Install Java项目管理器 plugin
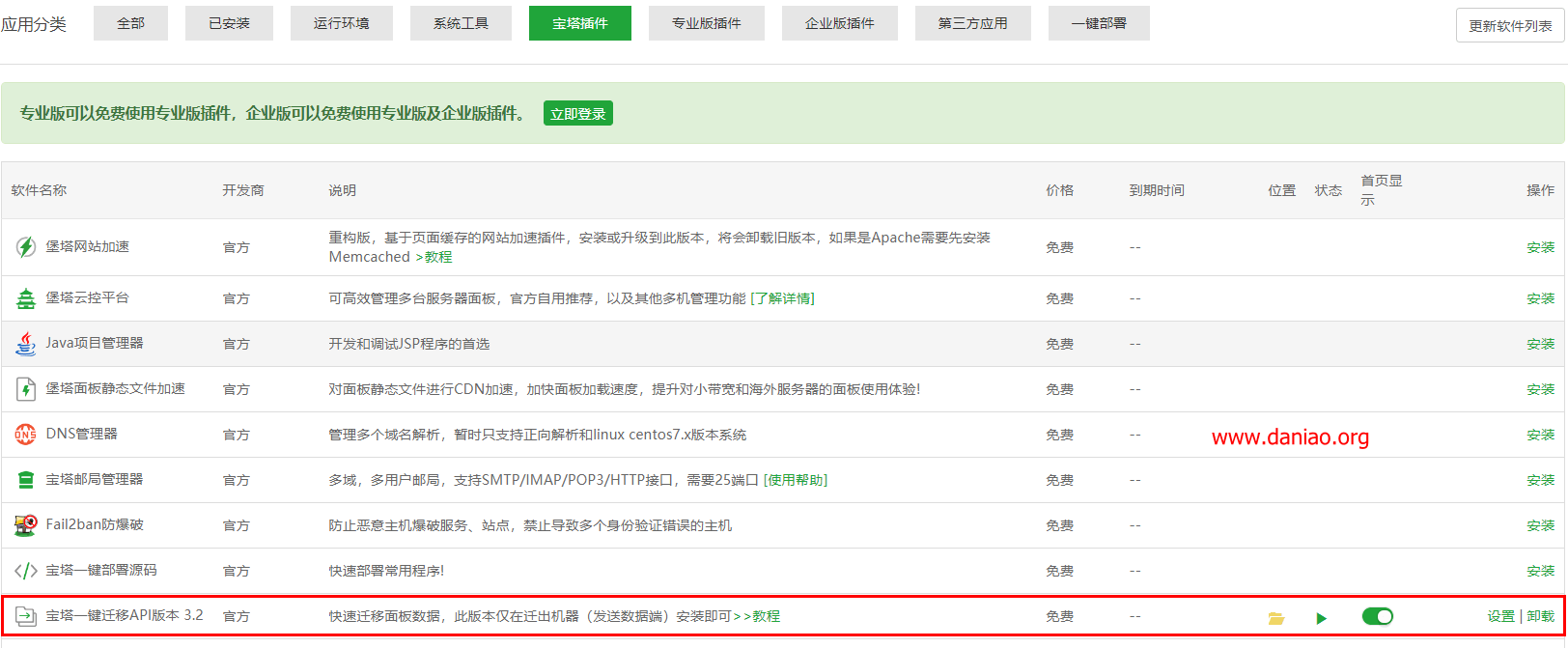Screen dimensions: 1568x648 (x=1541, y=344)
